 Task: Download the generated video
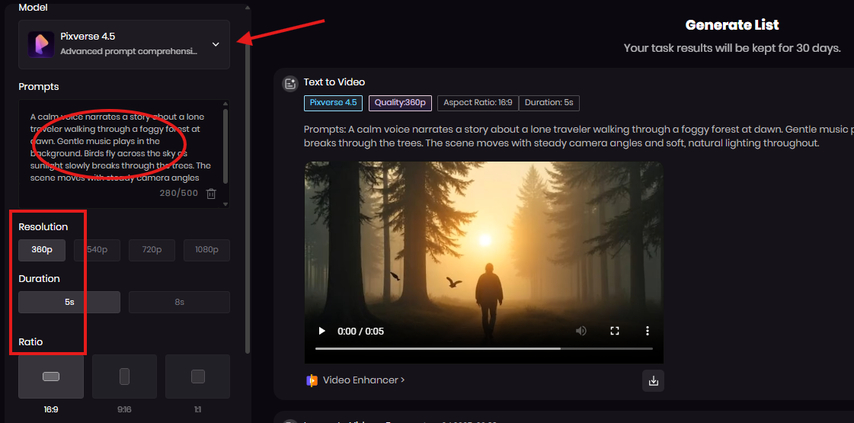point(653,381)
